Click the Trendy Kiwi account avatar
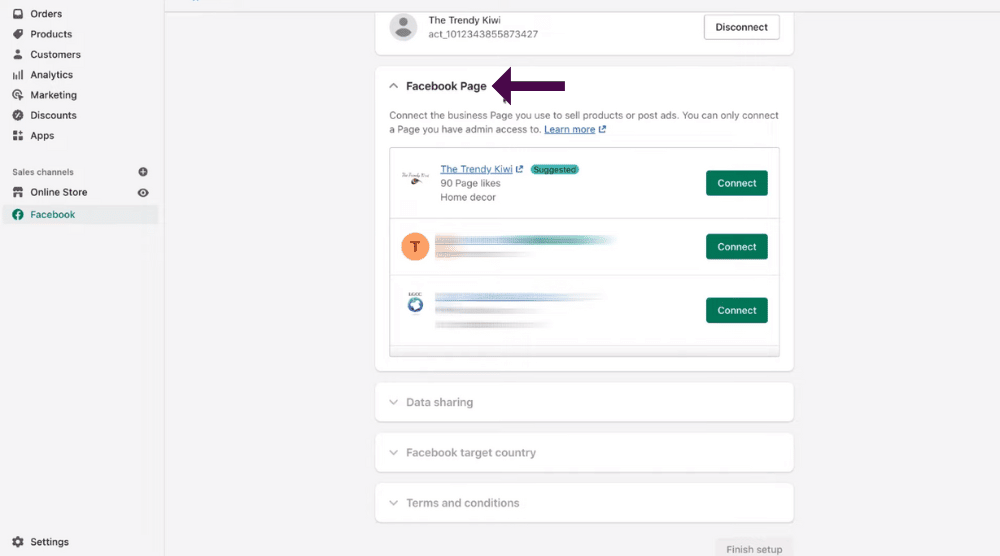Viewport: 1000px width, 556px height. point(403,27)
